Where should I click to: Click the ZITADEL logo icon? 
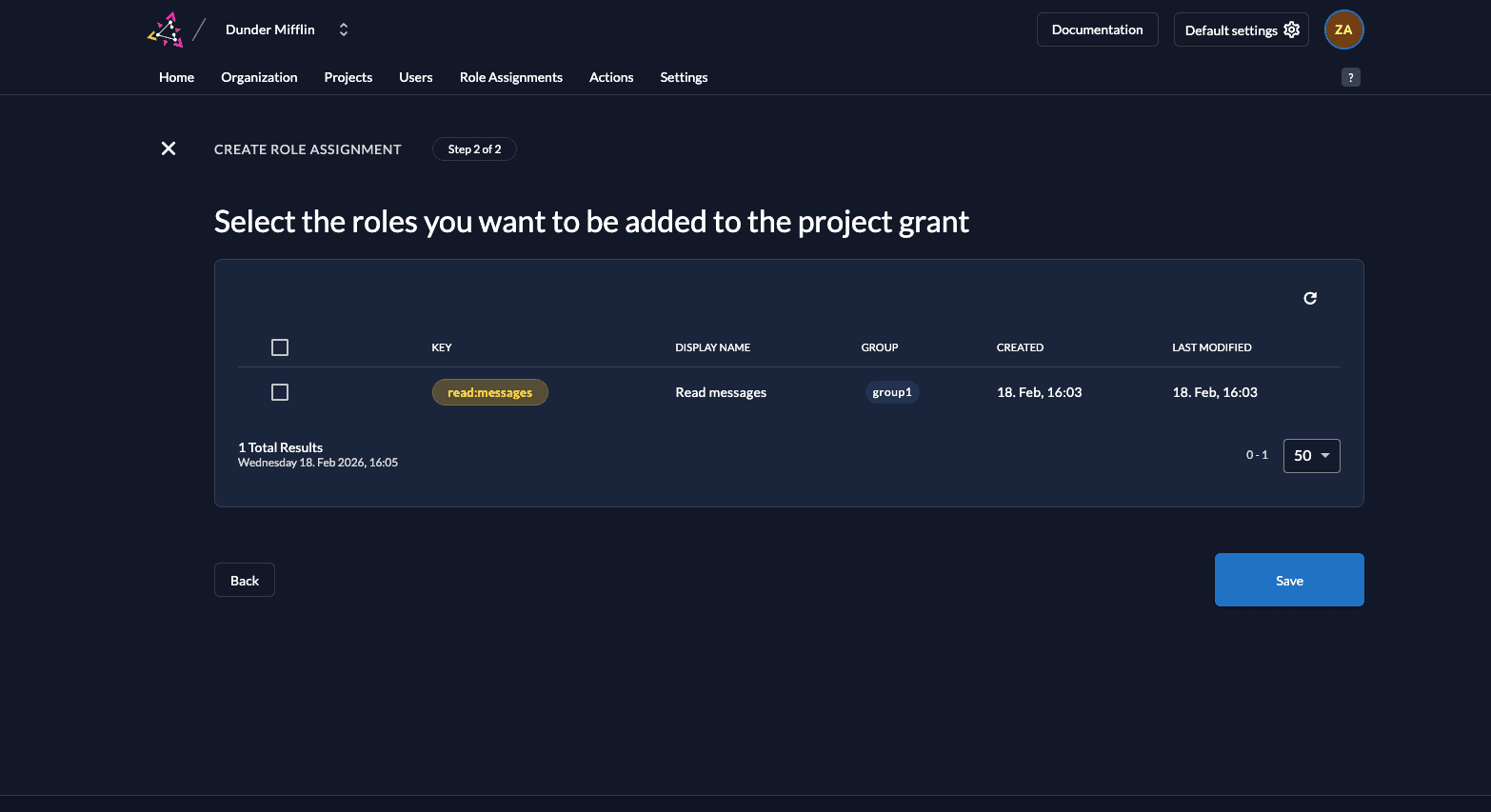click(x=166, y=30)
